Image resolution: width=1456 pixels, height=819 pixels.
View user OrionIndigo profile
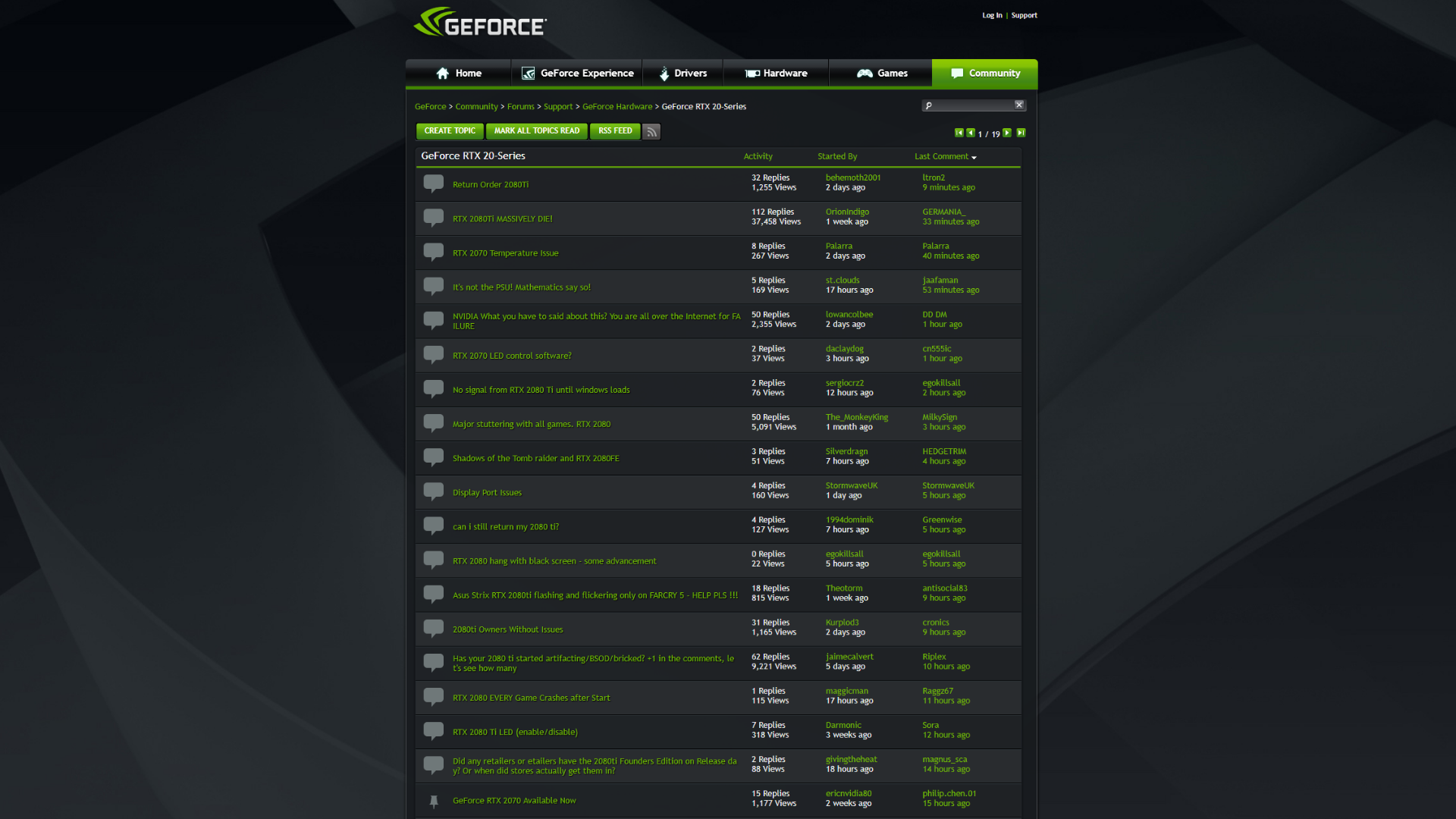(847, 212)
